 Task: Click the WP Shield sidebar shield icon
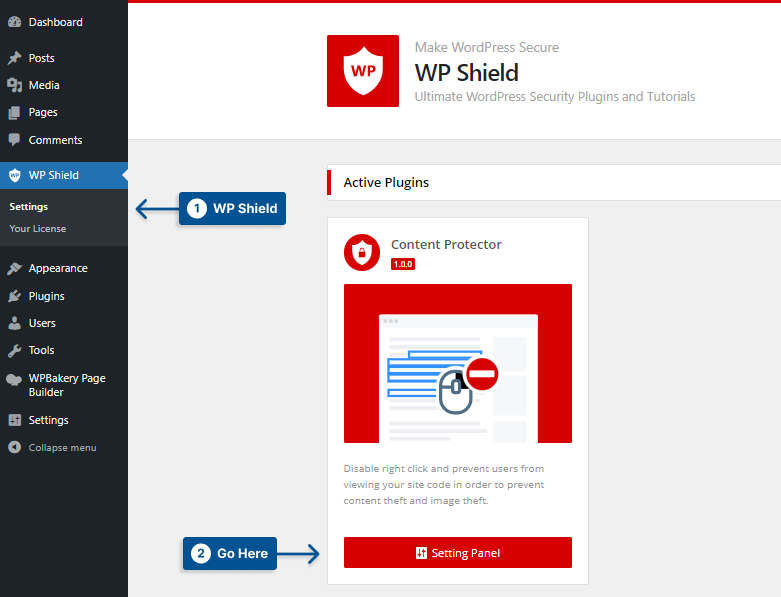pos(15,175)
